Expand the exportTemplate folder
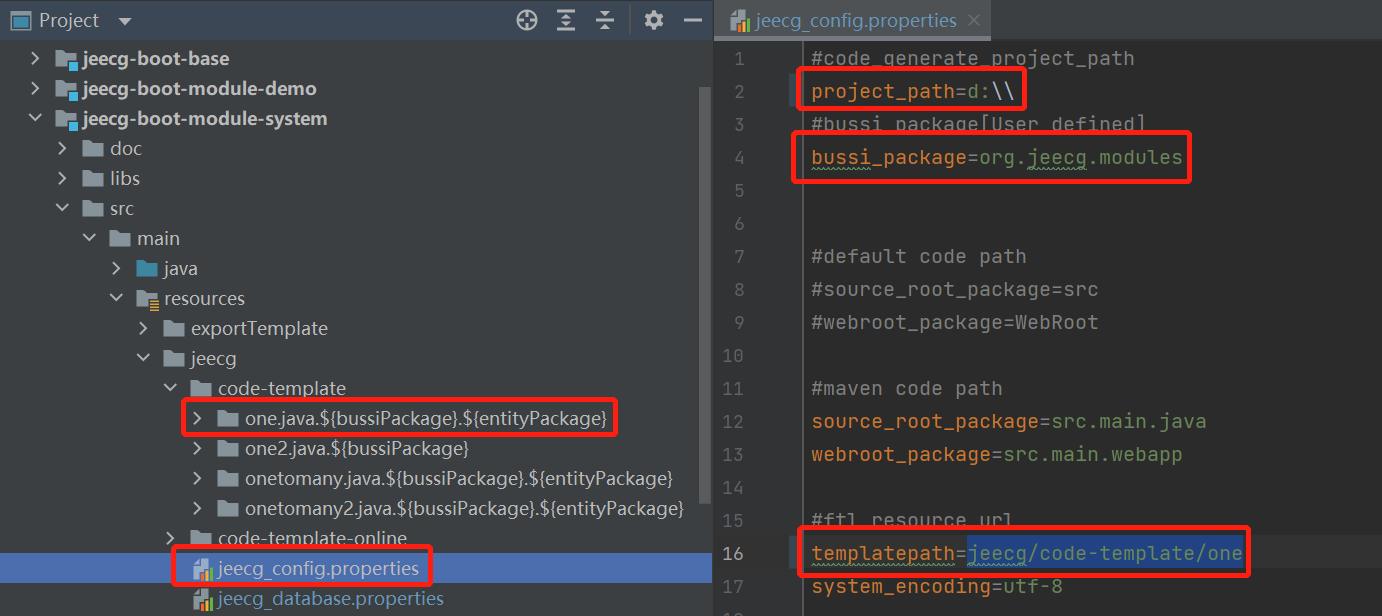 (x=144, y=329)
